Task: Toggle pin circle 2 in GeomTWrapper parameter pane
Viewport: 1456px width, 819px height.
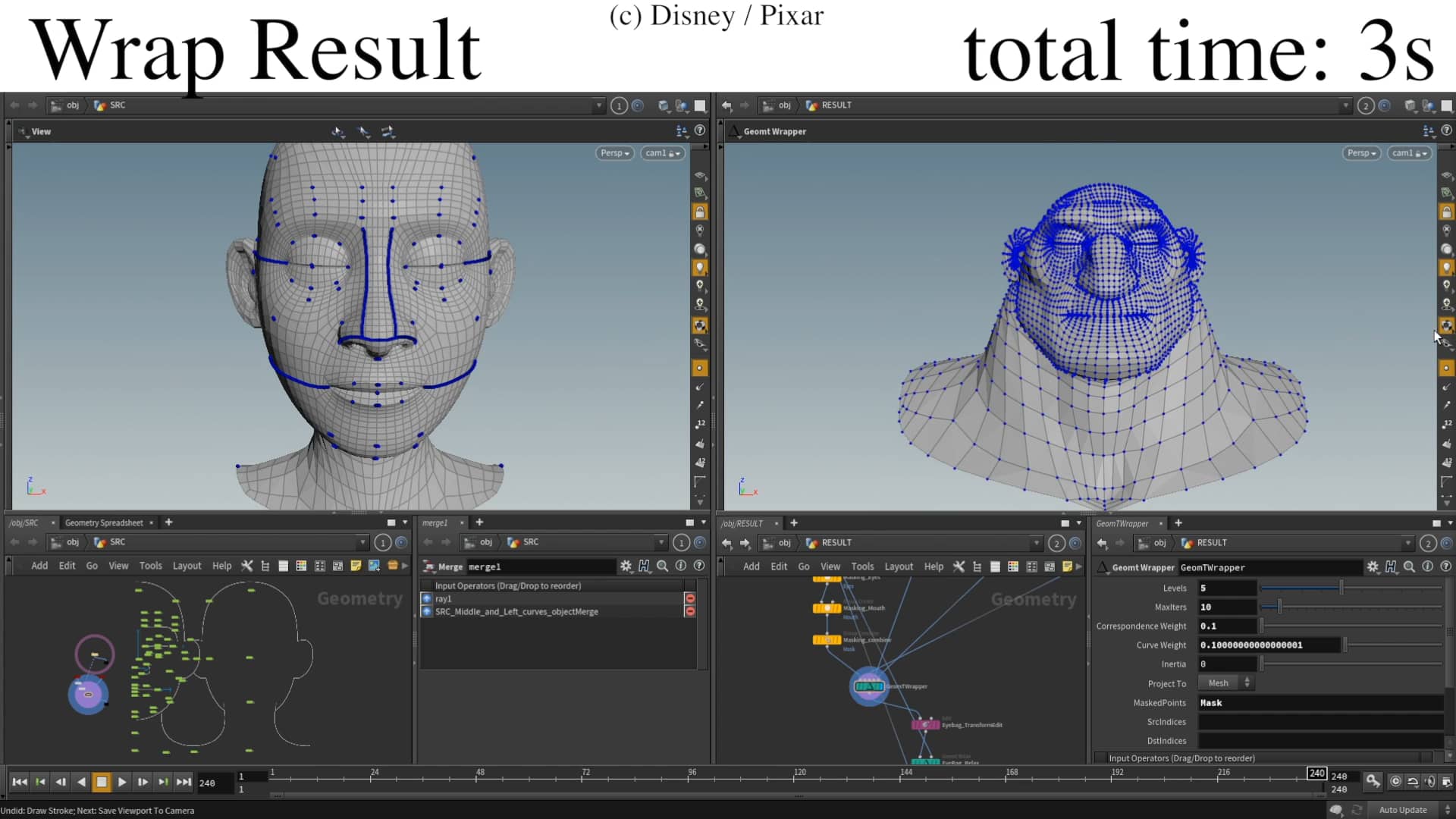Action: (x=1428, y=543)
